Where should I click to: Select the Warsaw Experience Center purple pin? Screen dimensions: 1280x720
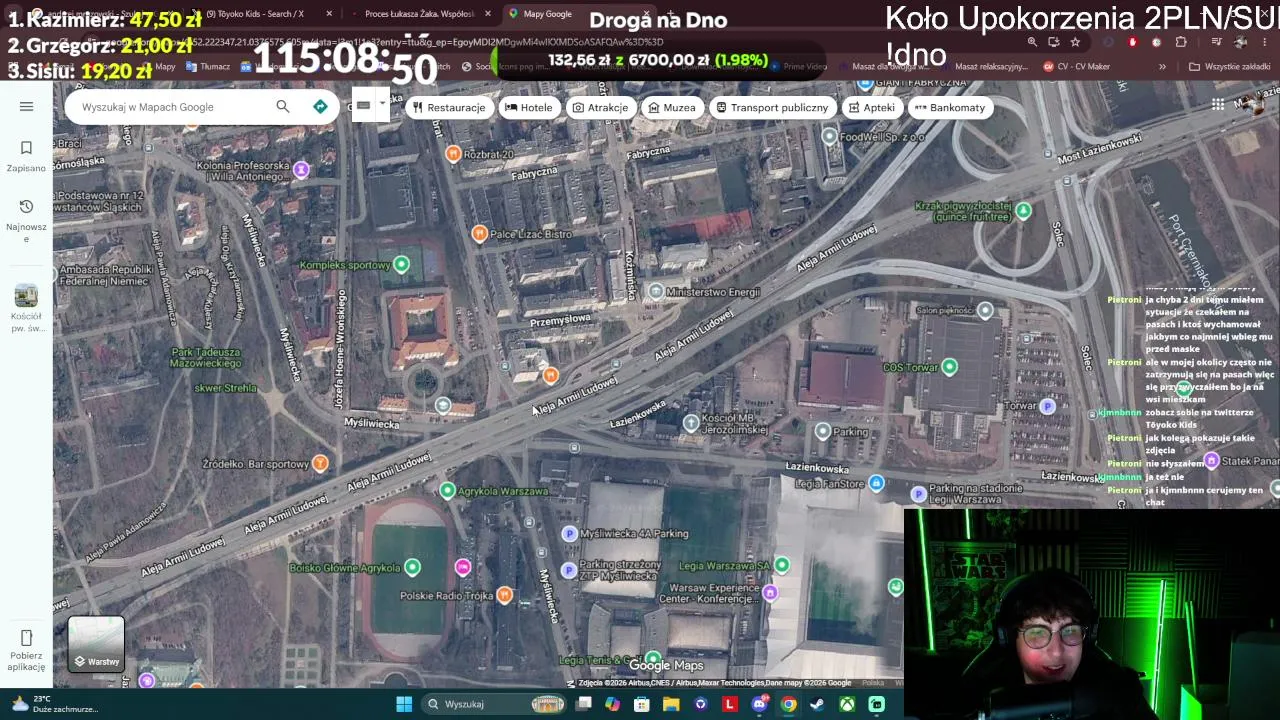click(x=770, y=592)
